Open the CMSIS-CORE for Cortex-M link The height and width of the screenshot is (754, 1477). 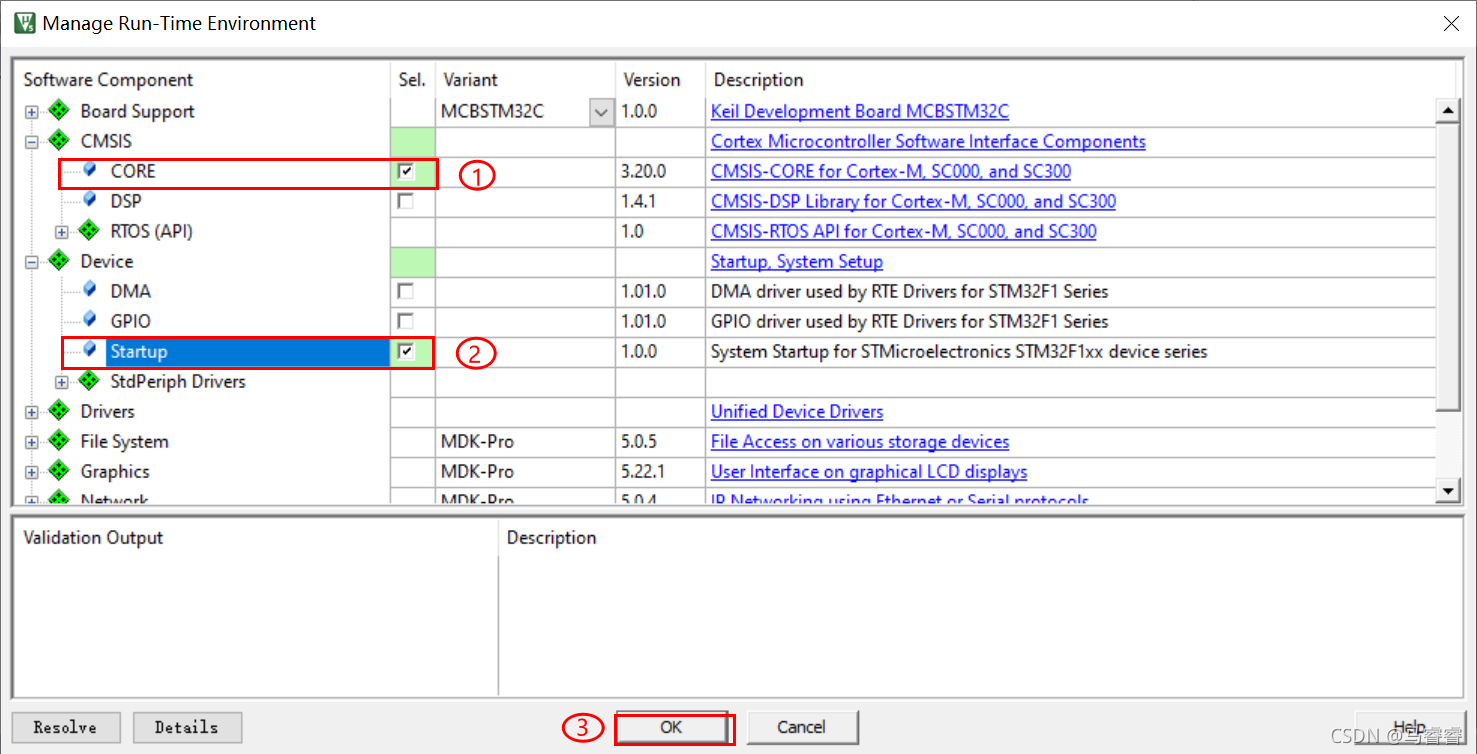point(891,171)
